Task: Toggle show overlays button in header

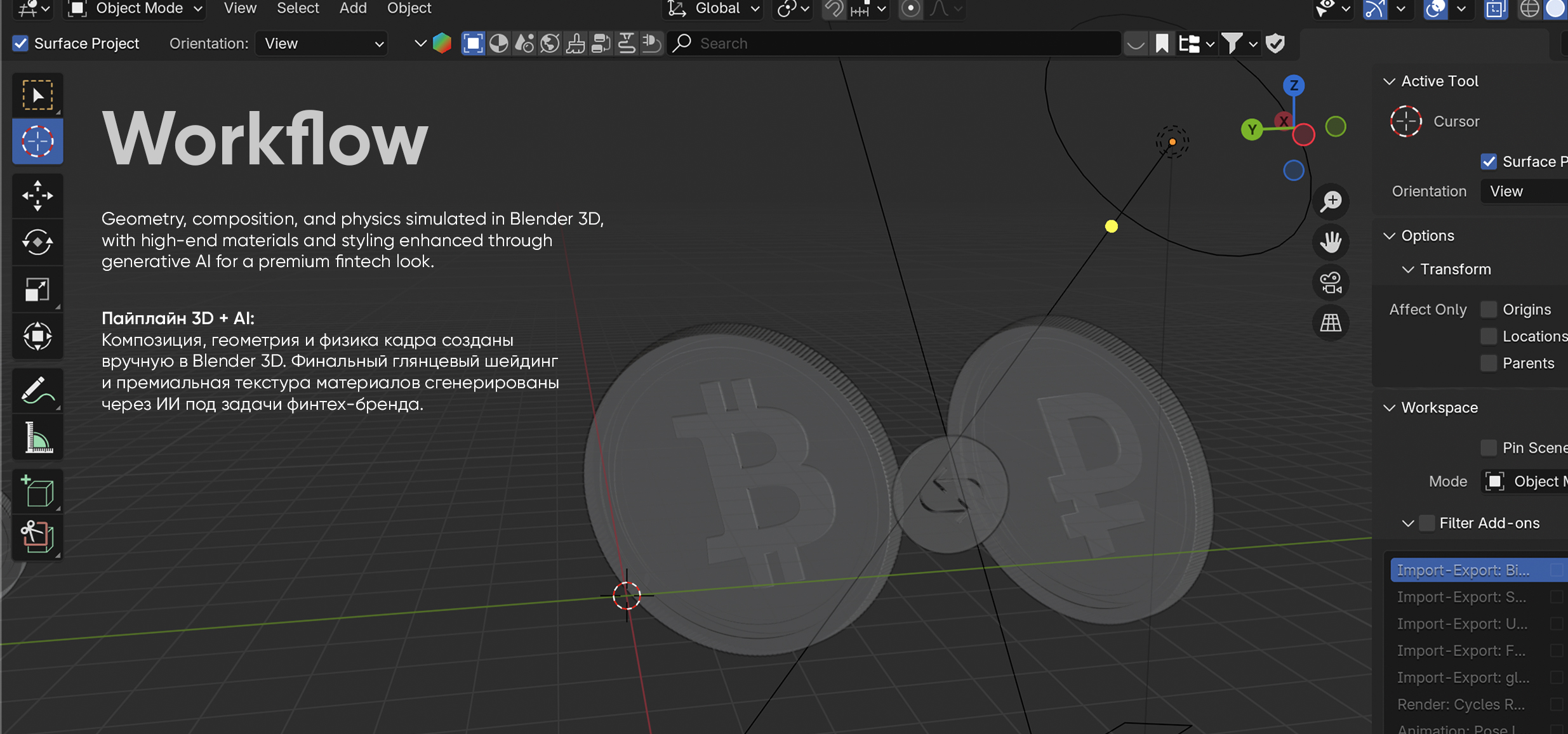Action: [x=1435, y=9]
